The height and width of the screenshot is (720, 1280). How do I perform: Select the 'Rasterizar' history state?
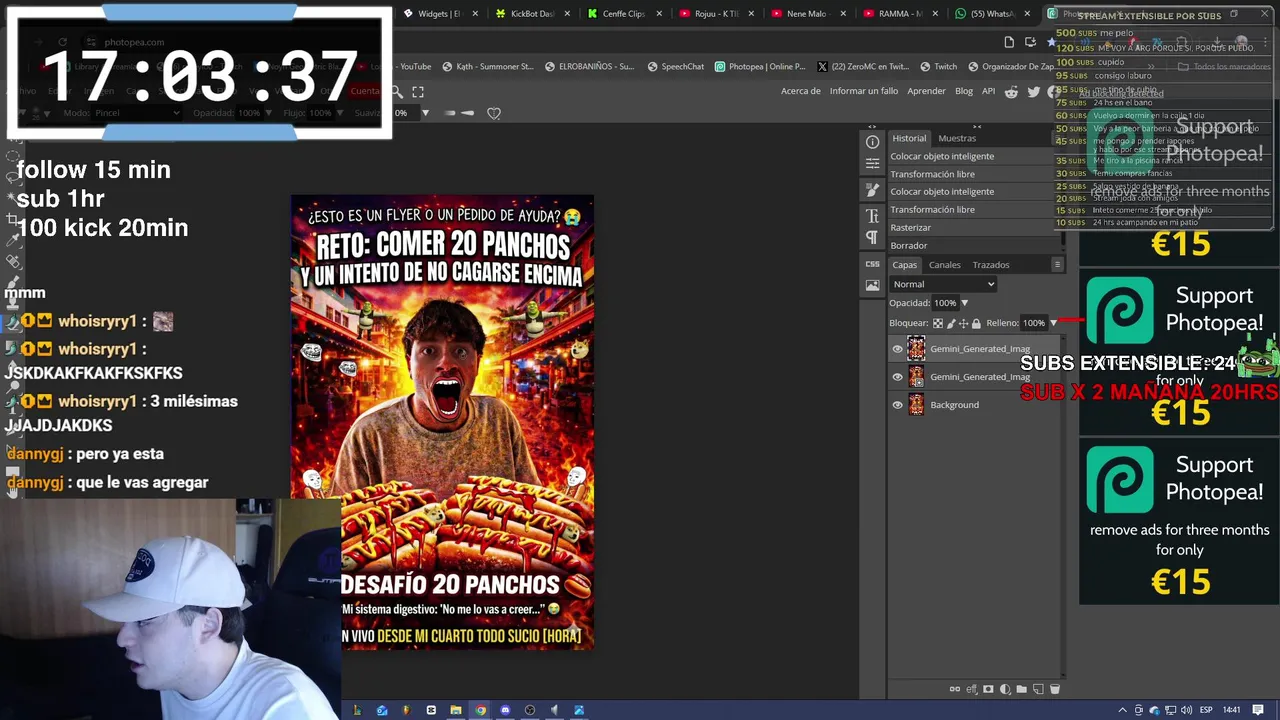pyautogui.click(x=974, y=228)
